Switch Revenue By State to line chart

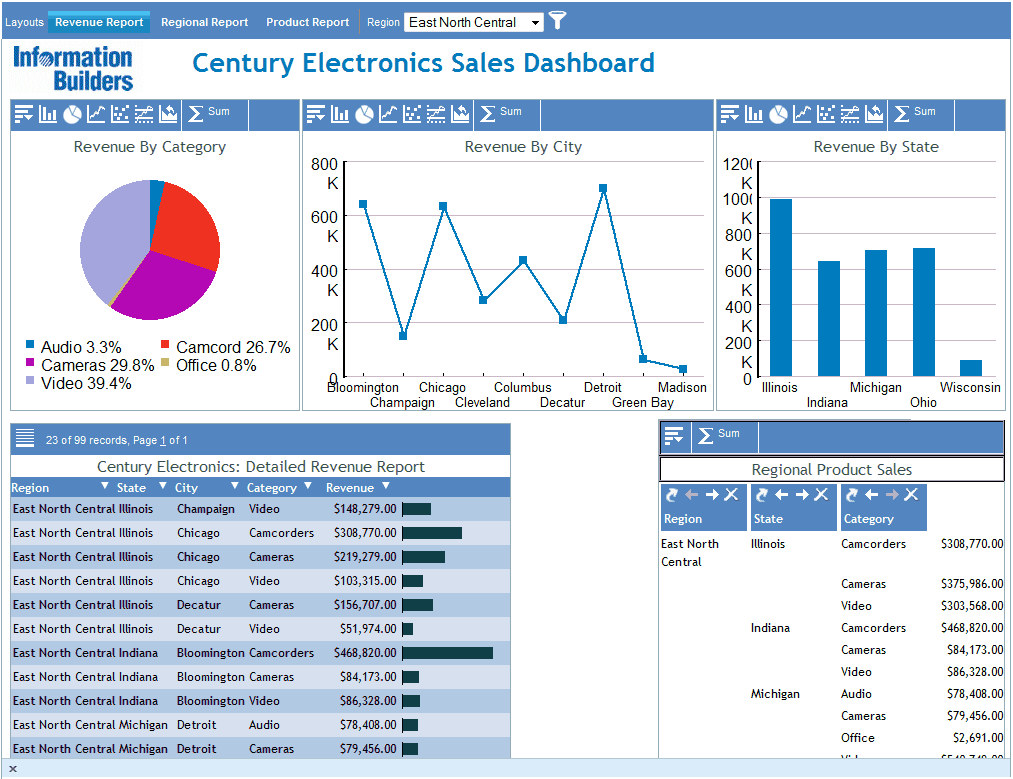(x=802, y=114)
